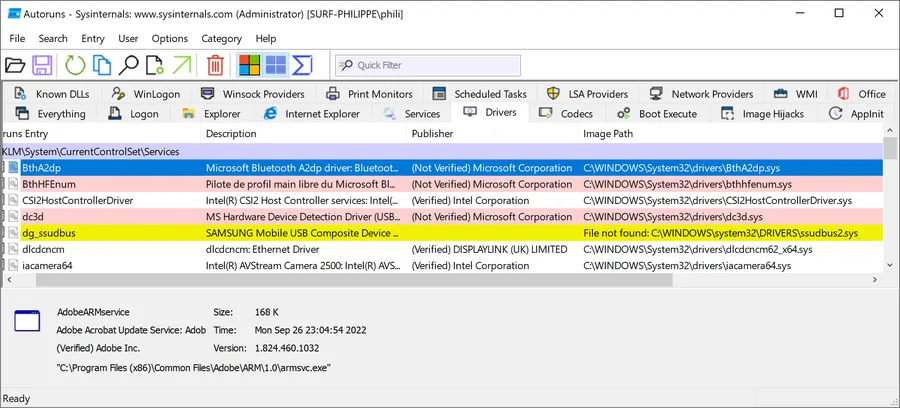Select the CSI2HostControllerDriver entry
Viewport: 900px width, 408px height.
[x=442, y=201]
